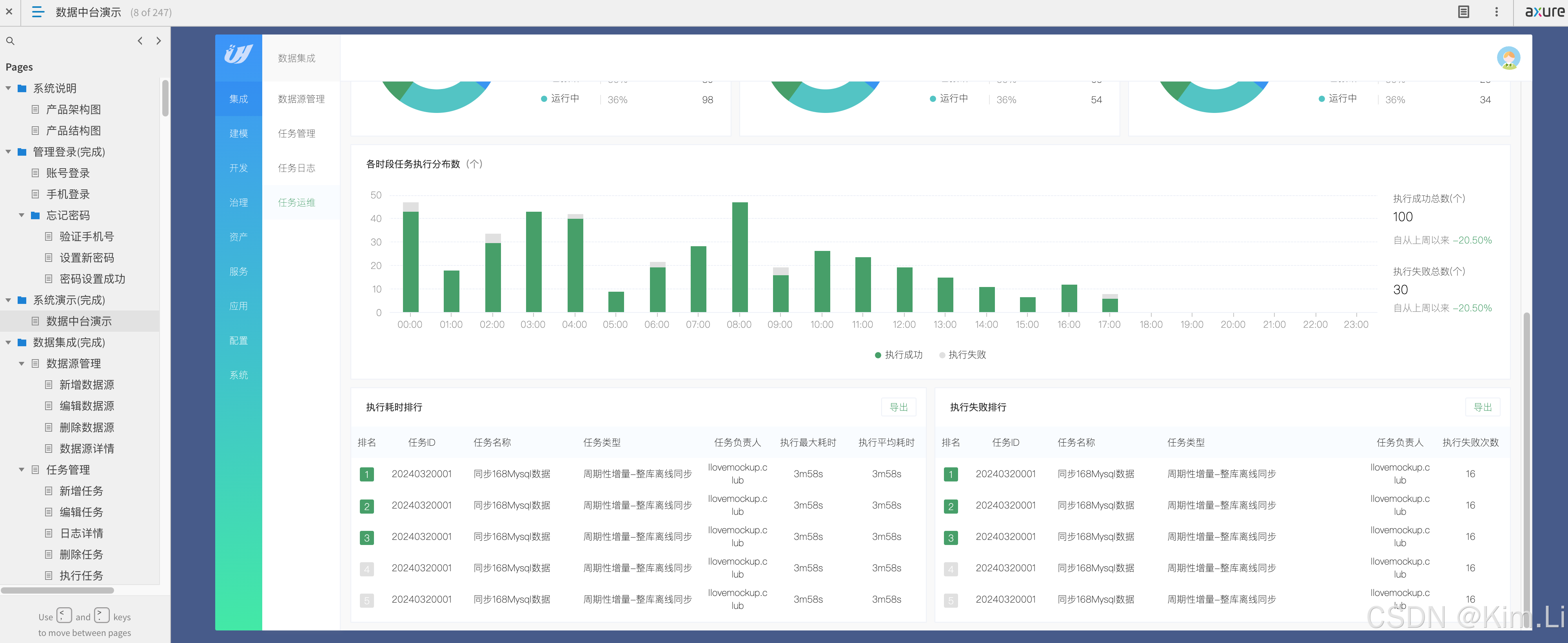1568x643 pixels.
Task: Open 任务运维 in the submenu
Action: pos(301,202)
